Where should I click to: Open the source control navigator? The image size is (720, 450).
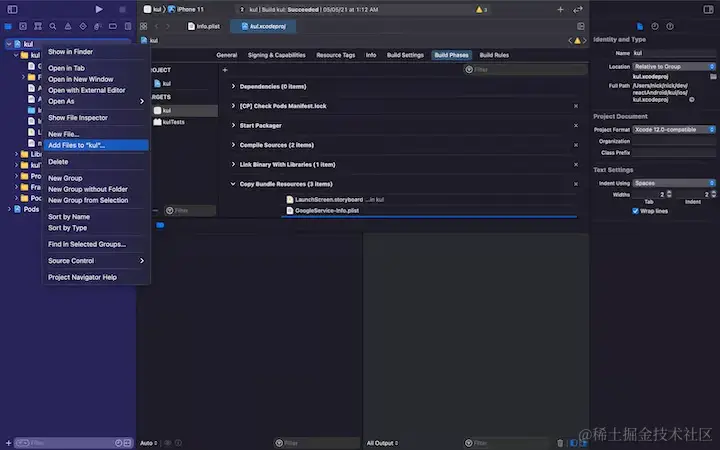23,27
